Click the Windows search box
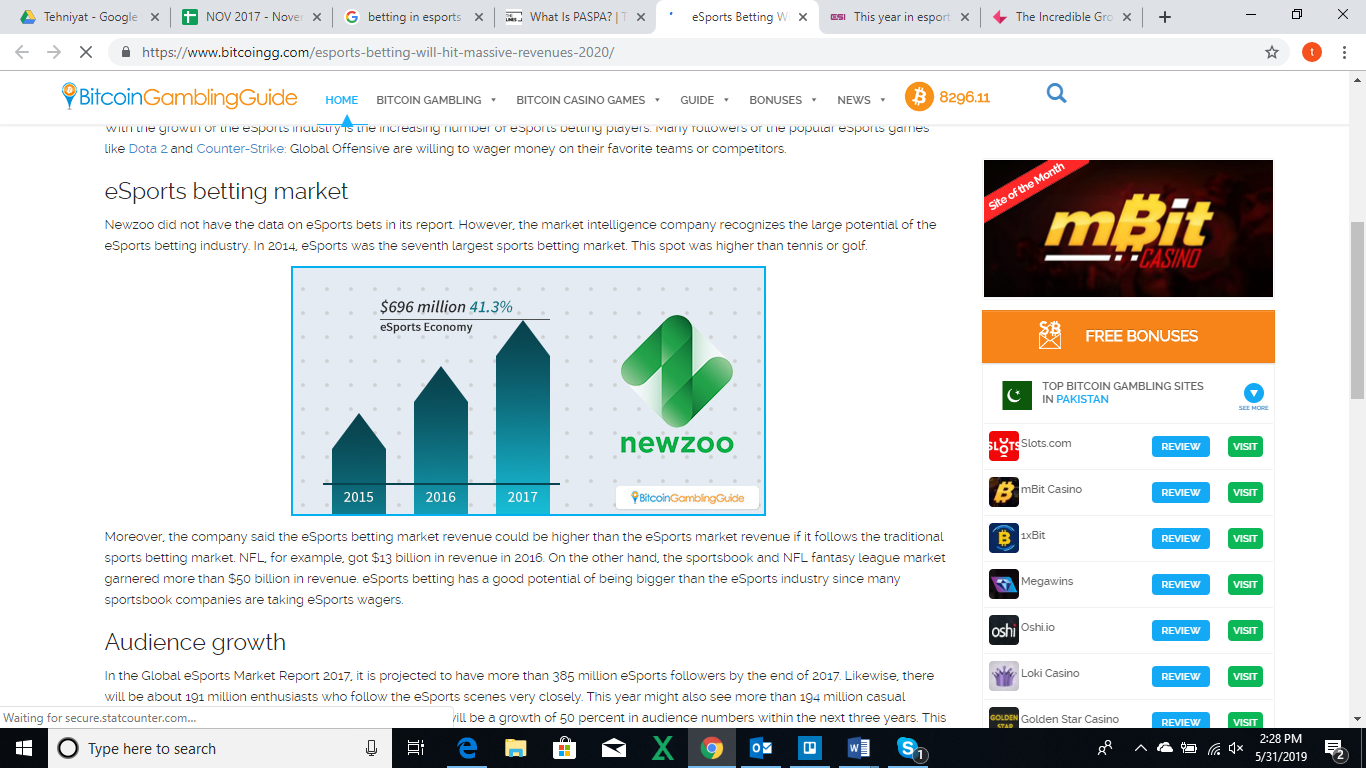The width and height of the screenshot is (1366, 768). (220, 748)
